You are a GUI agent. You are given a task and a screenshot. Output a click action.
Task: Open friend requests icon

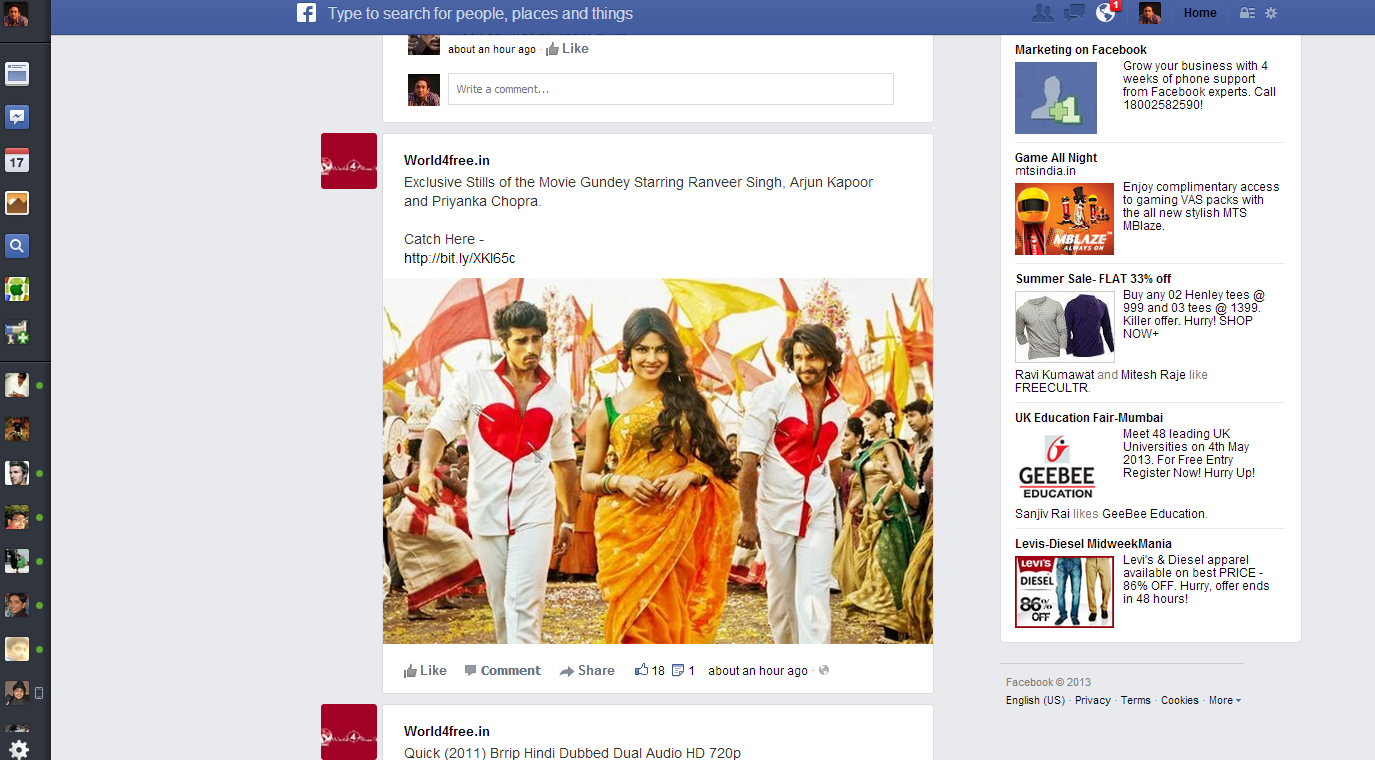[1043, 13]
